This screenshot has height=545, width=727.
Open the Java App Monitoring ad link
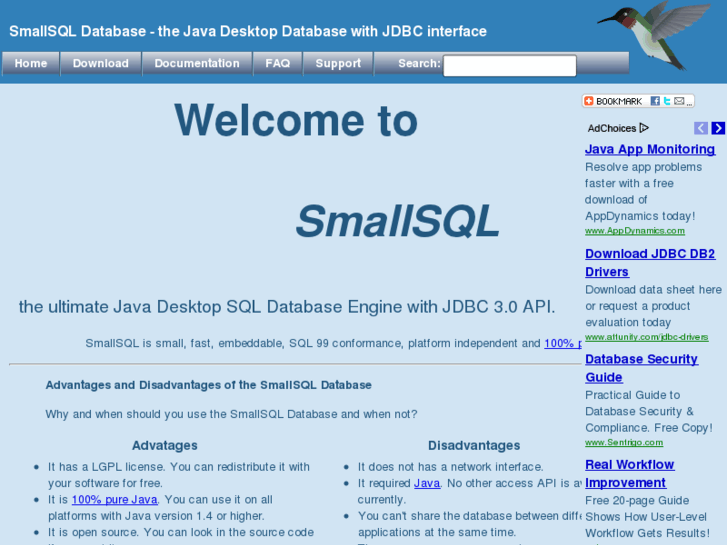tap(650, 149)
